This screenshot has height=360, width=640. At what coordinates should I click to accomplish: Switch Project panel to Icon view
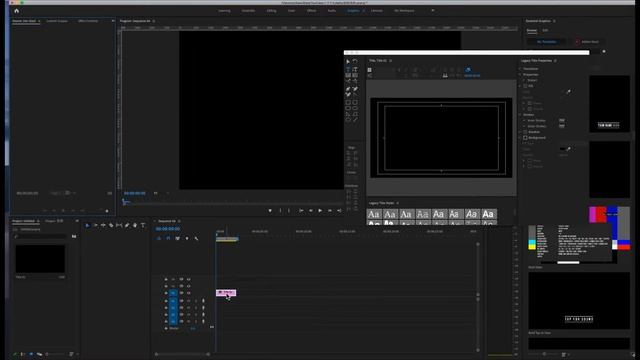click(x=31, y=354)
